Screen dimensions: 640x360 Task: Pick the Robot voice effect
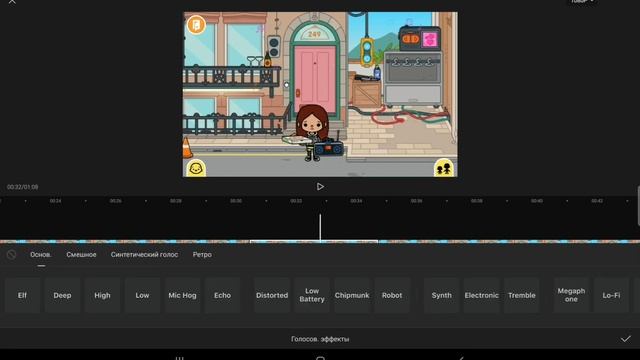392,295
